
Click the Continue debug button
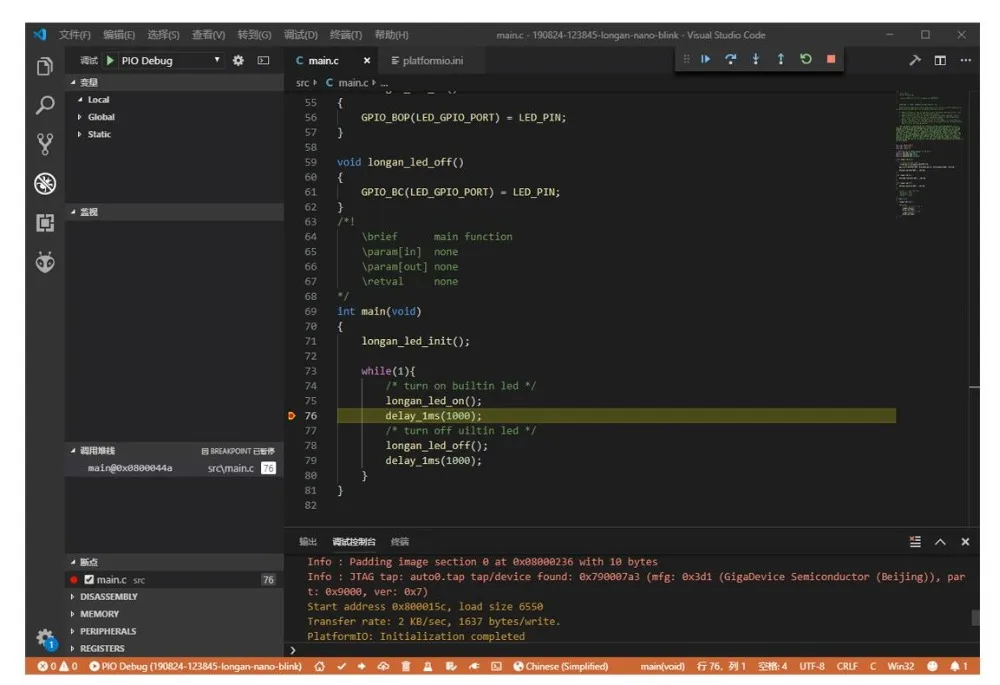pos(705,59)
